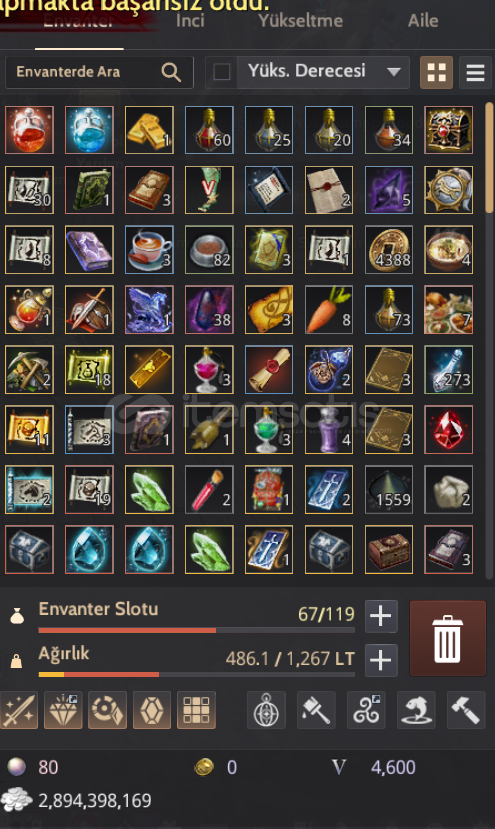Click the compass pendant icon

(x=266, y=710)
